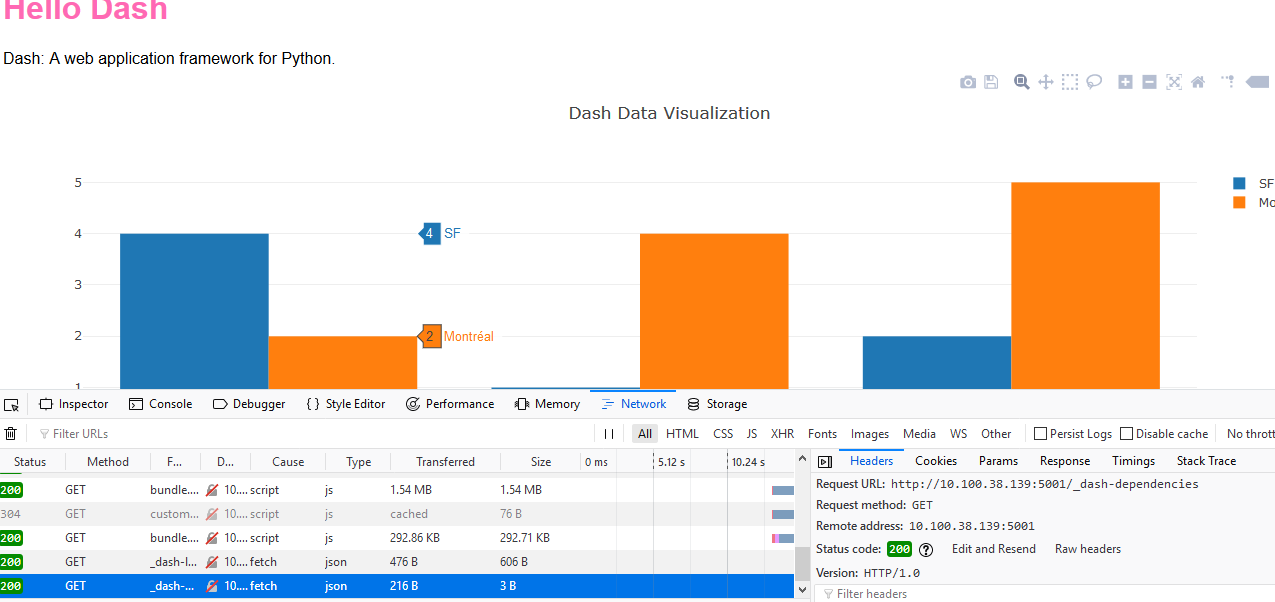Clear network log with trash icon

point(11,434)
